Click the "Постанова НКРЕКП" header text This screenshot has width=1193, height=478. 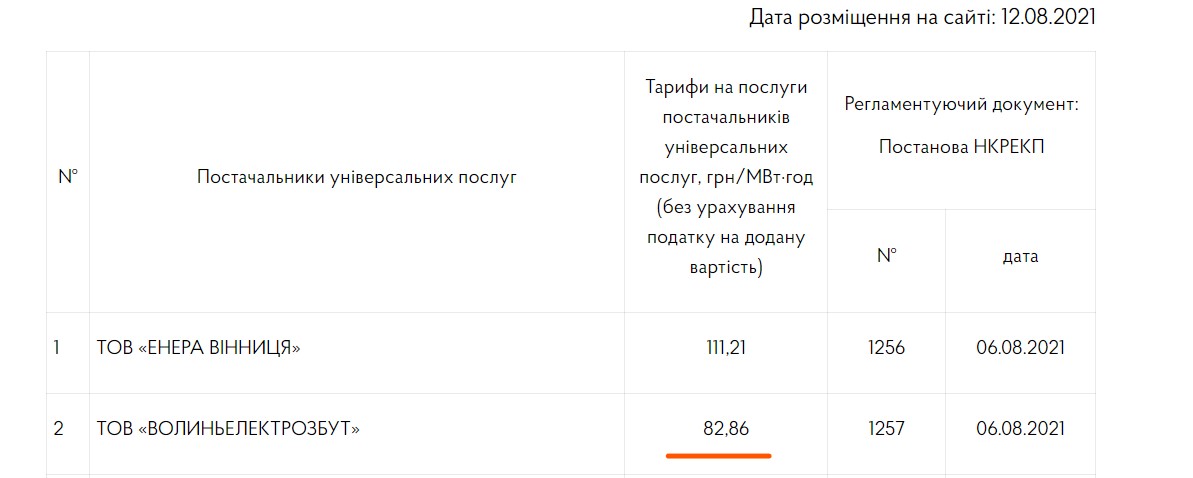(961, 147)
